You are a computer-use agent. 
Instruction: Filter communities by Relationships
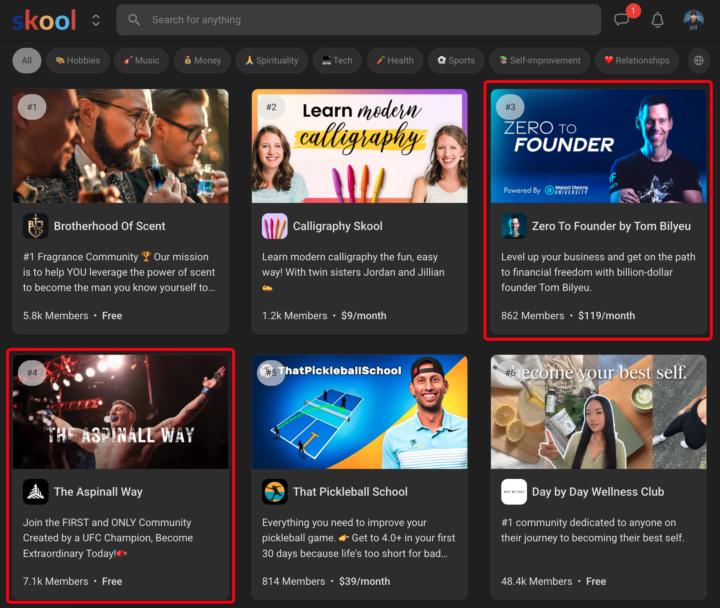click(x=637, y=61)
